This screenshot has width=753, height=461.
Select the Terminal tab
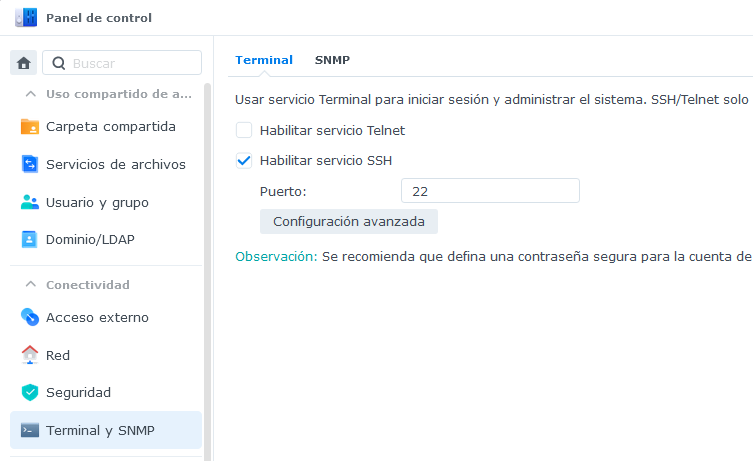[264, 60]
